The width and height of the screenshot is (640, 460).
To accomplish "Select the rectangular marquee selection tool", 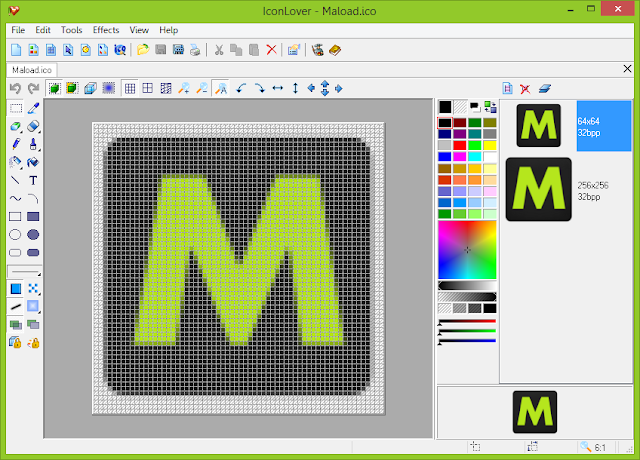I will point(16,108).
